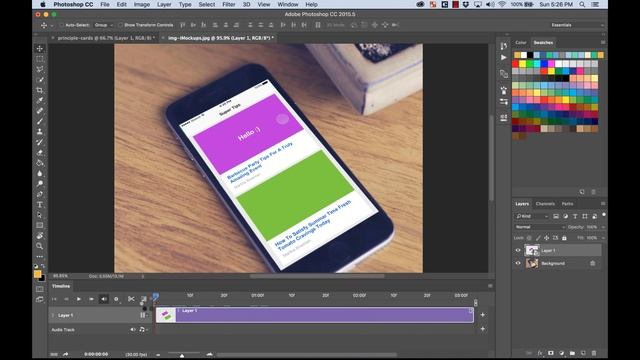Screen dimensions: 640x360
Task: Select the Clone Stamp tool
Action: point(40,131)
